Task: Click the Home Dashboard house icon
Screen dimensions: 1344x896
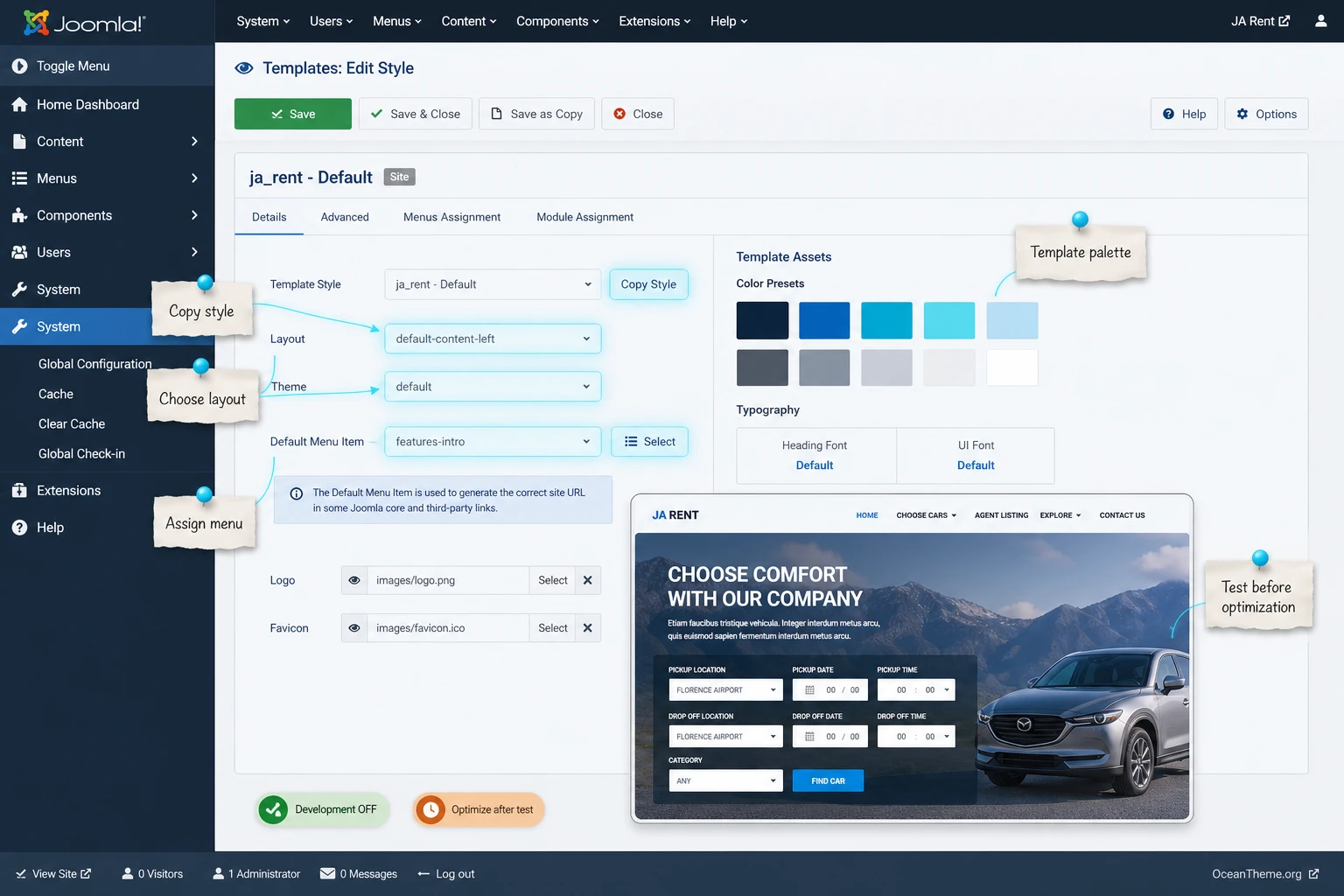Action: click(19, 104)
